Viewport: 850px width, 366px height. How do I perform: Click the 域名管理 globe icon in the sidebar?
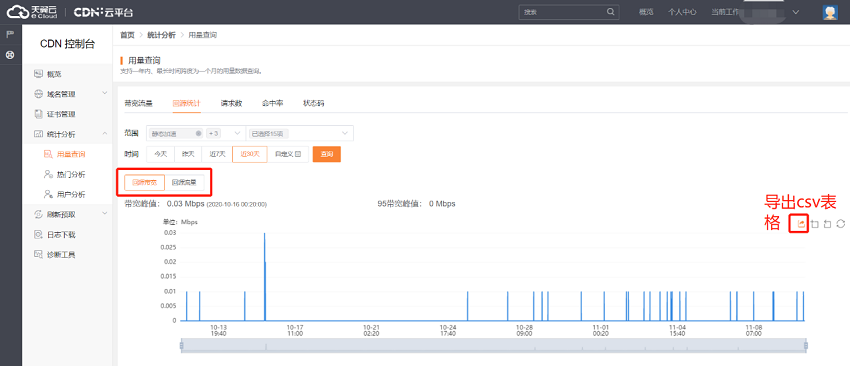point(38,94)
